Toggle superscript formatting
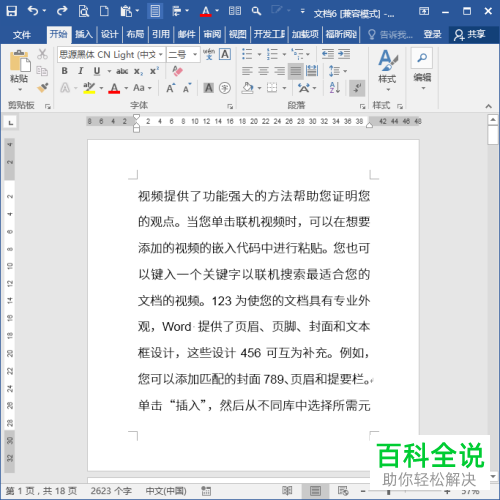The width and height of the screenshot is (500, 500). coord(154,71)
